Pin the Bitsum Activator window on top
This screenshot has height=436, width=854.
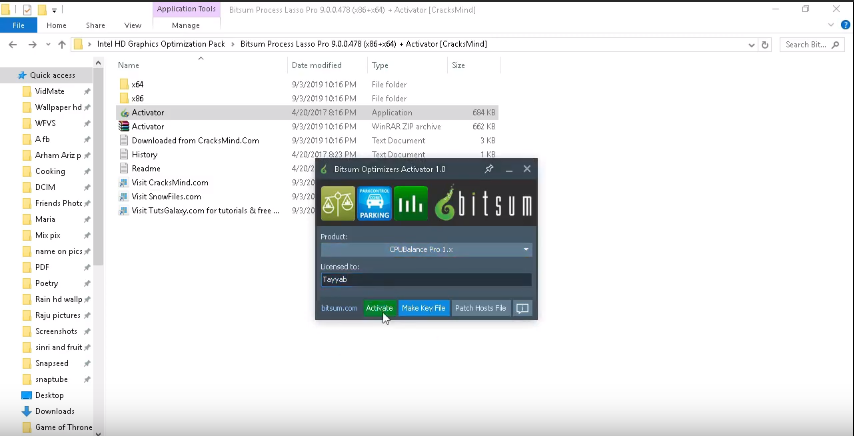[489, 169]
